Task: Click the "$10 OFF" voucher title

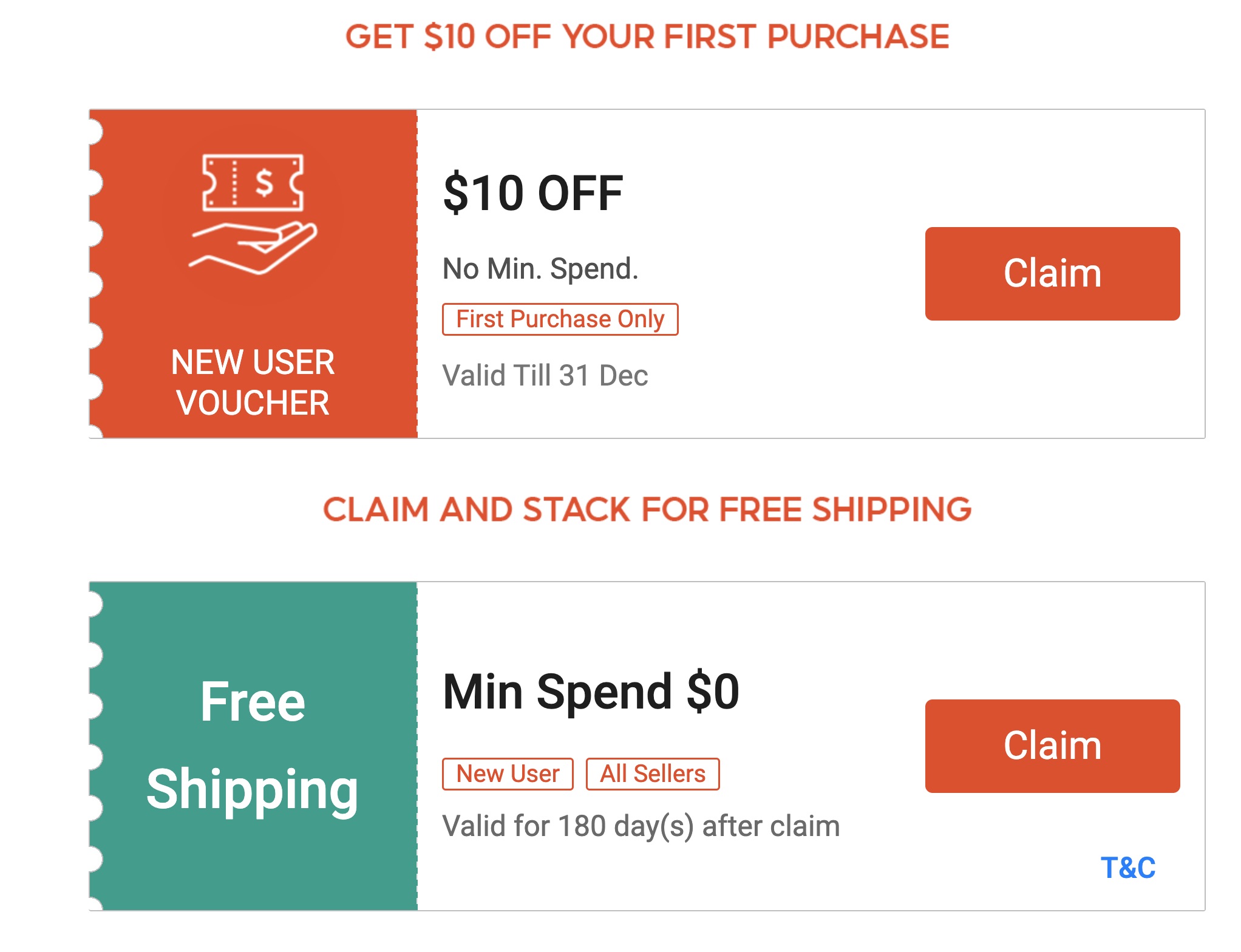Action: click(533, 194)
